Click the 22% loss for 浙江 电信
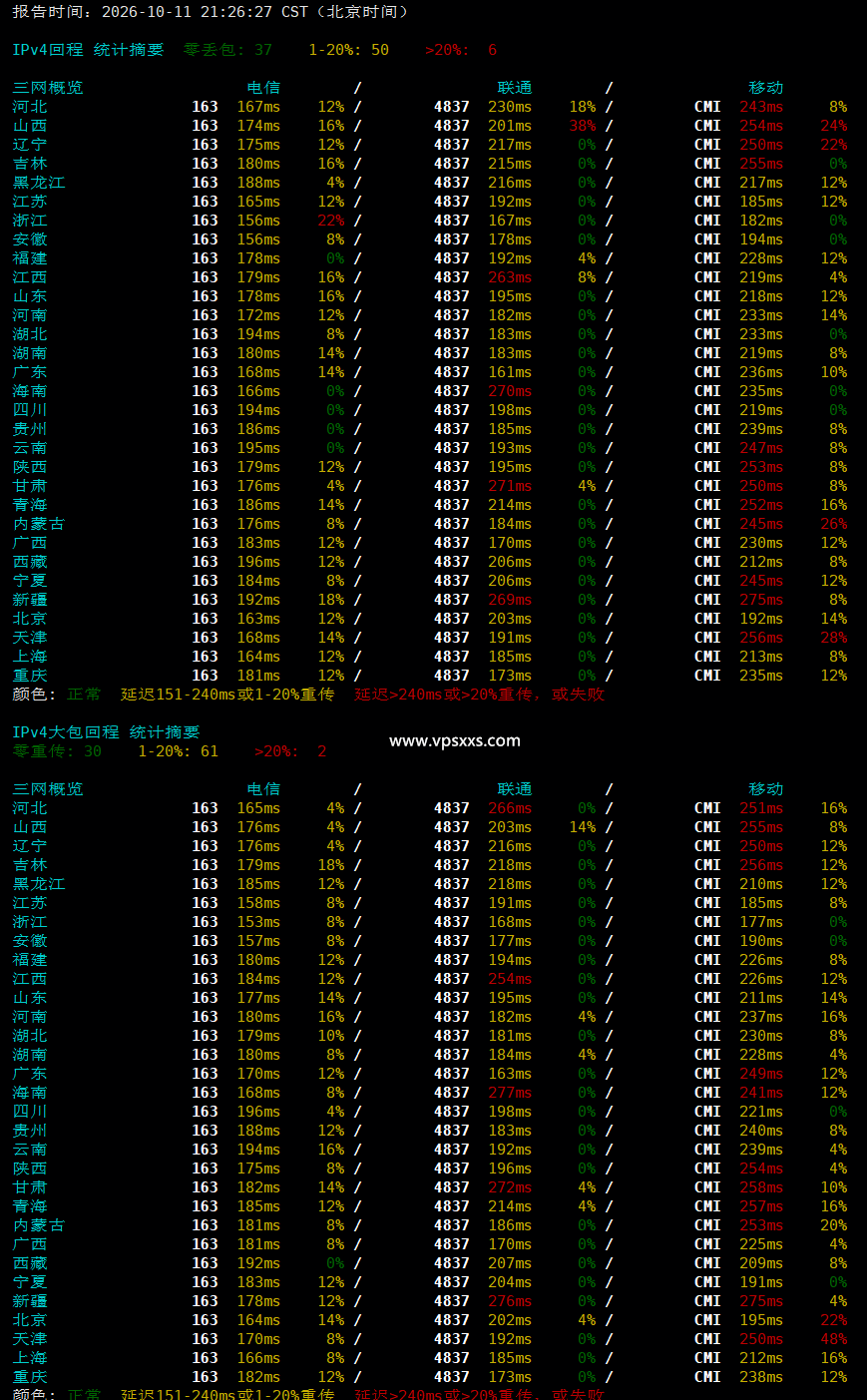Viewport: 867px width, 1400px height. 331,221
